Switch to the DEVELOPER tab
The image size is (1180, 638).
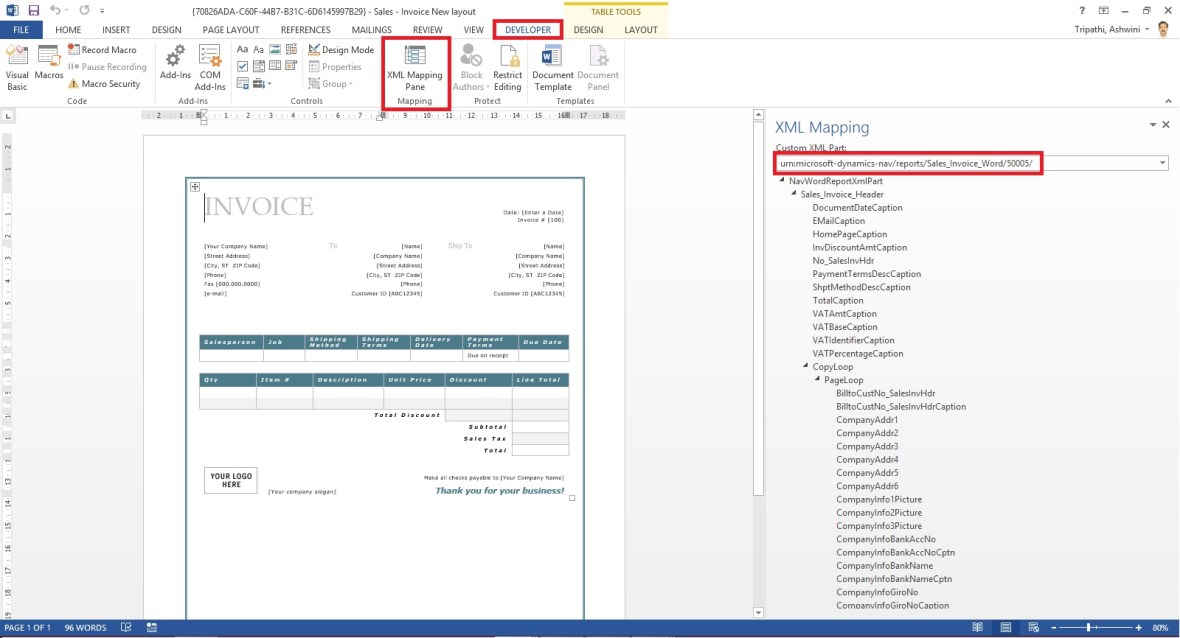[x=527, y=29]
